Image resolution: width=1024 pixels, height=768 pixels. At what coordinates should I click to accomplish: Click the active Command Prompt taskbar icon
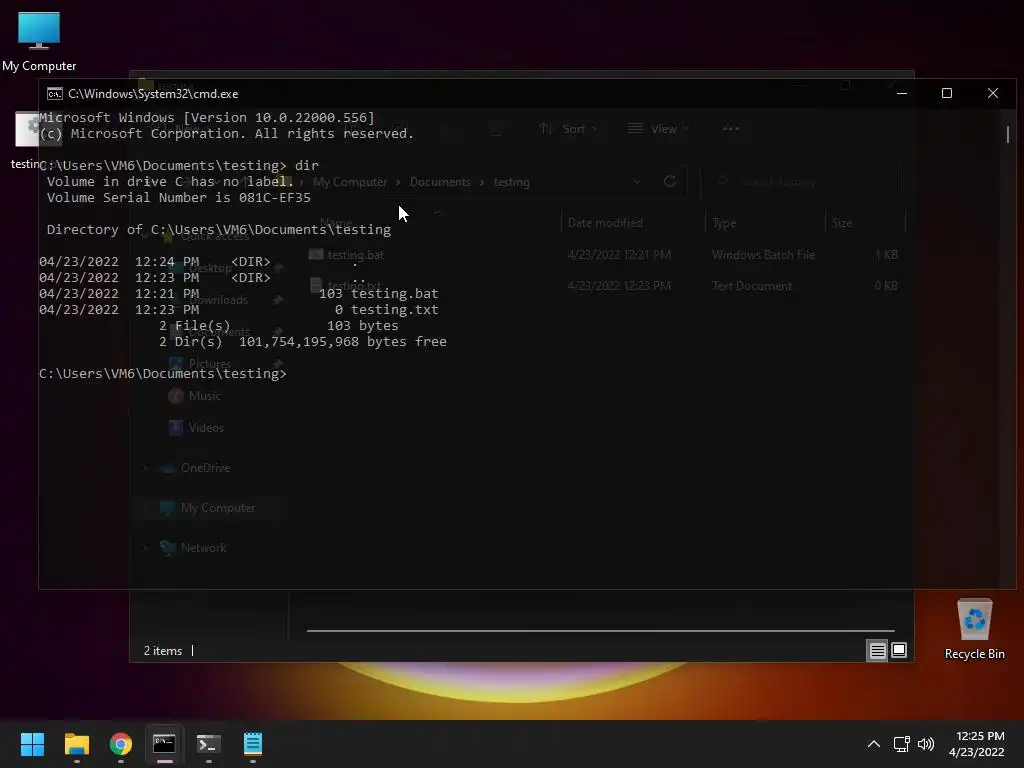click(165, 744)
